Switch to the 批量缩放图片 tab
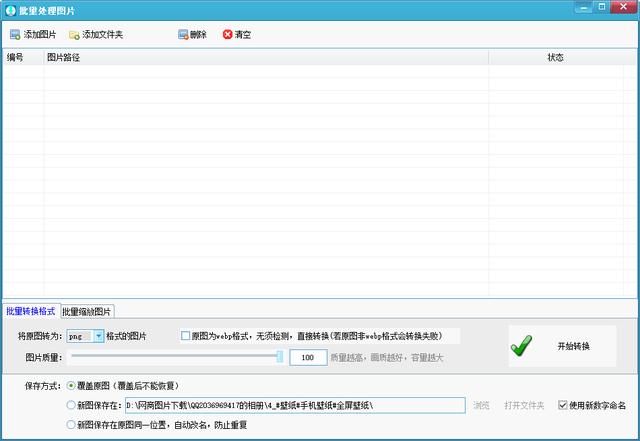The width and height of the screenshot is (640, 441). pos(88,311)
